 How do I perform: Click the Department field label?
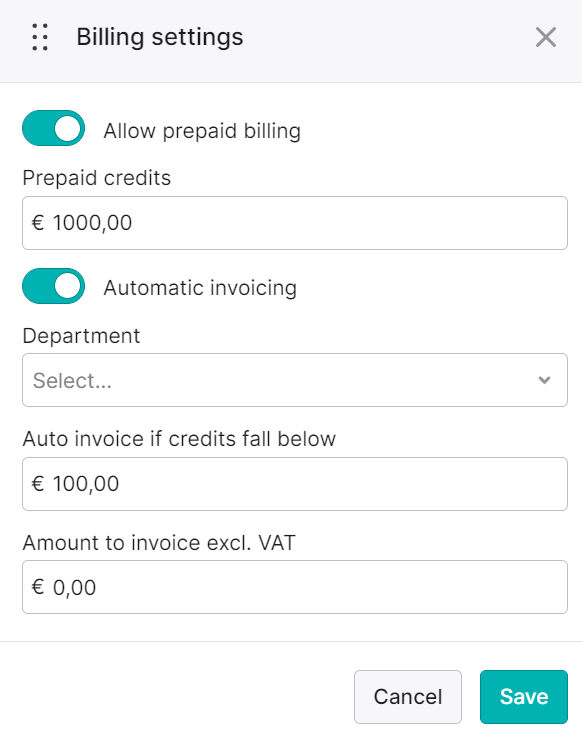[81, 336]
